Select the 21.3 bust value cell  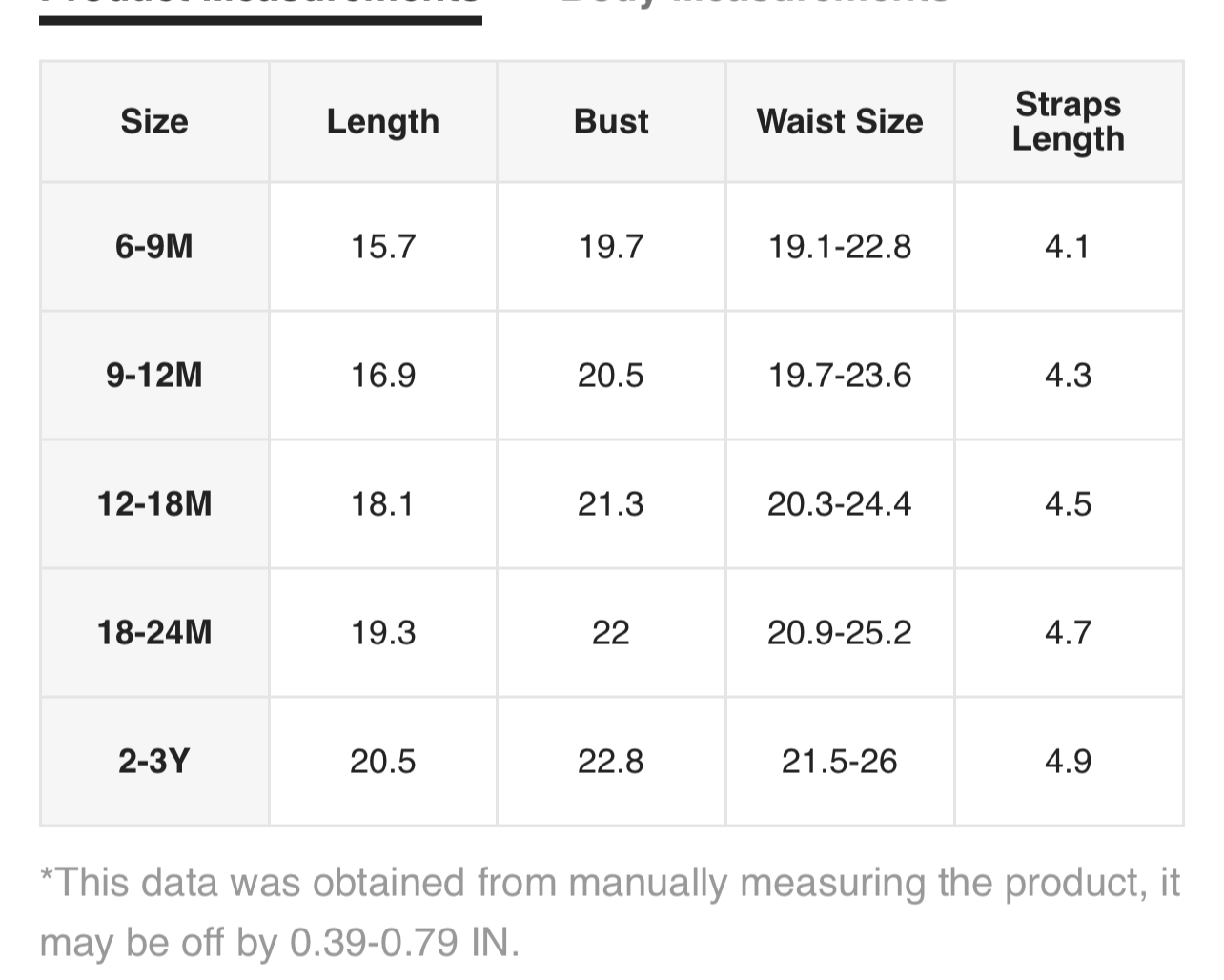pyautogui.click(x=611, y=504)
